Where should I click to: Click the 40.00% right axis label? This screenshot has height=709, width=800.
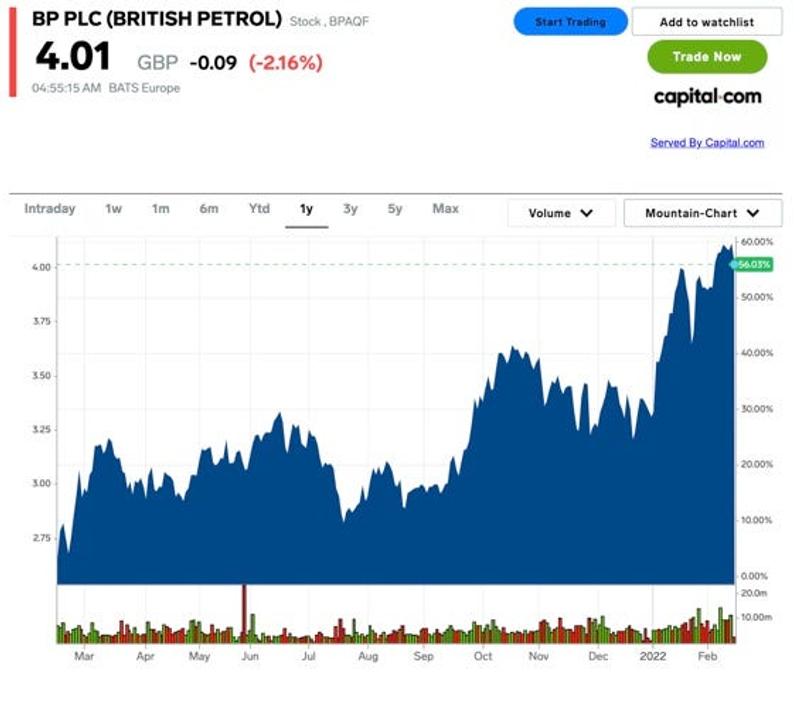[757, 353]
